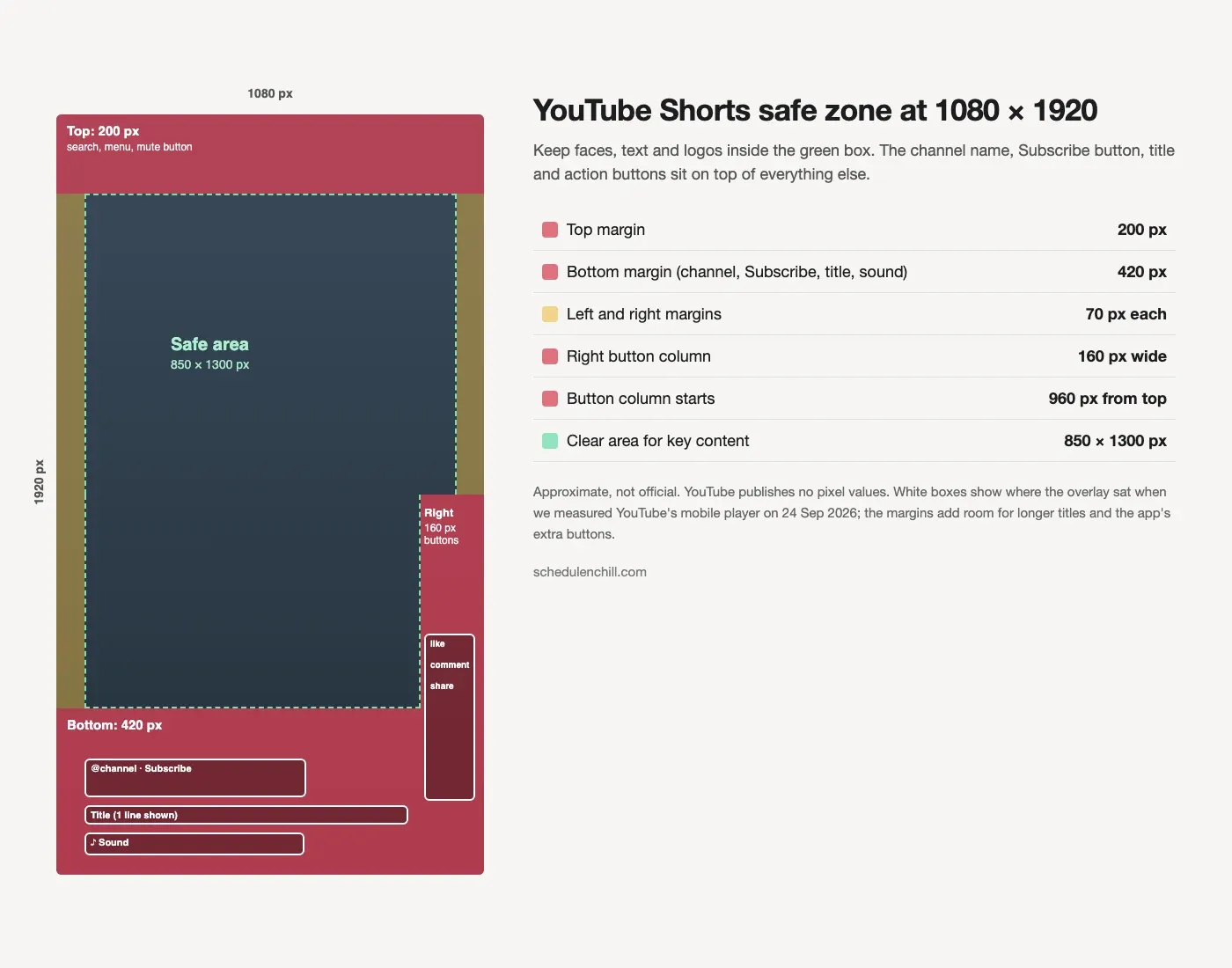
Task: Click the 'share' label in the button column
Action: pyautogui.click(x=442, y=686)
